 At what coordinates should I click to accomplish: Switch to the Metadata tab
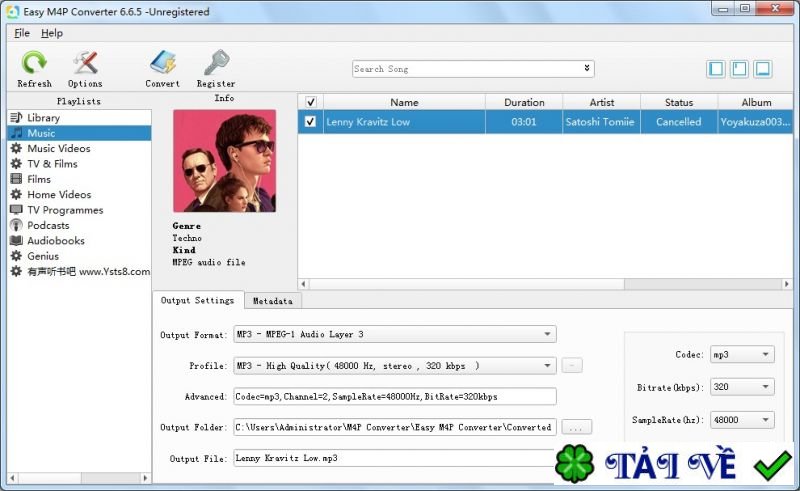click(273, 301)
